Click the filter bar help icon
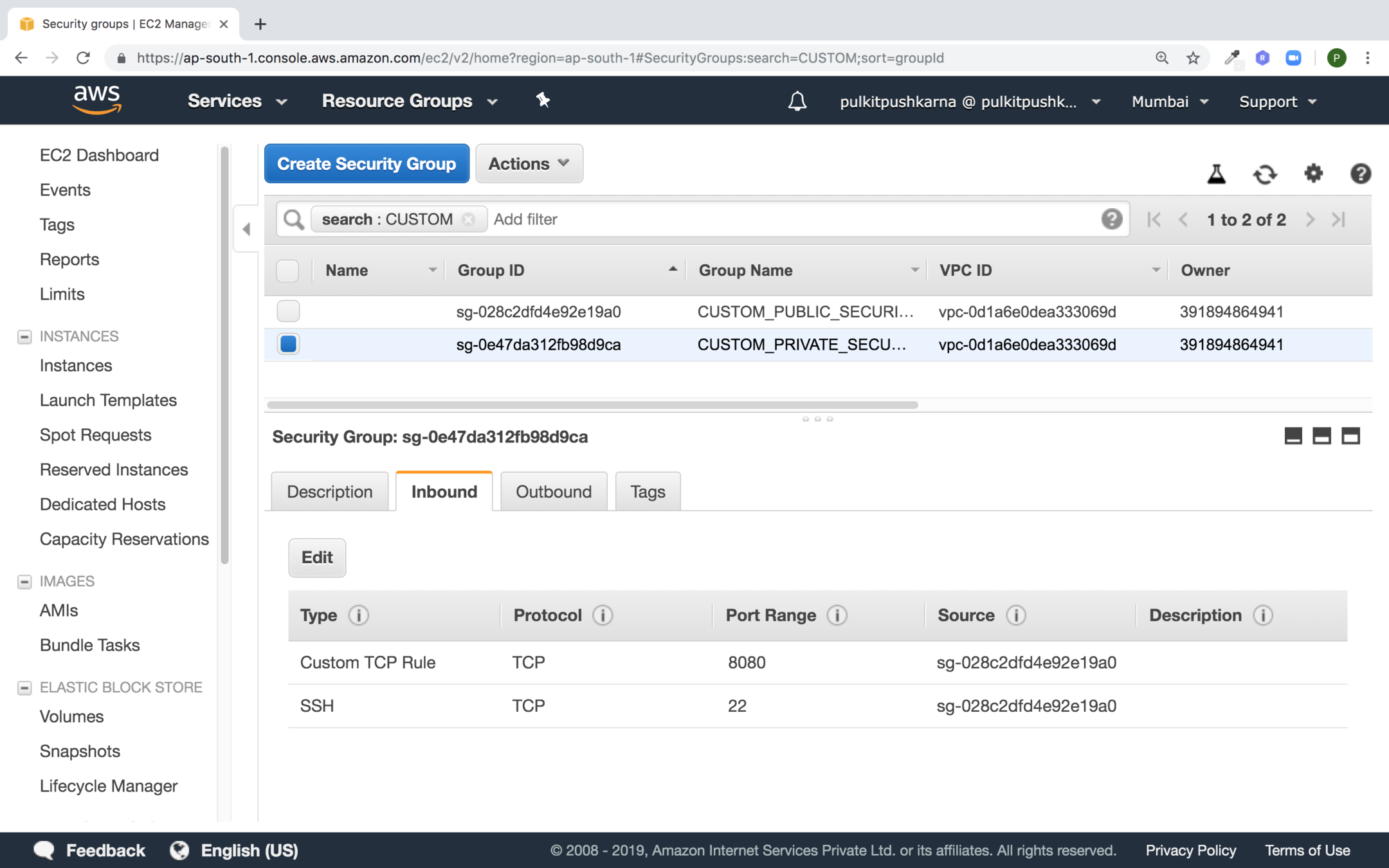The image size is (1389, 868). coord(1111,219)
